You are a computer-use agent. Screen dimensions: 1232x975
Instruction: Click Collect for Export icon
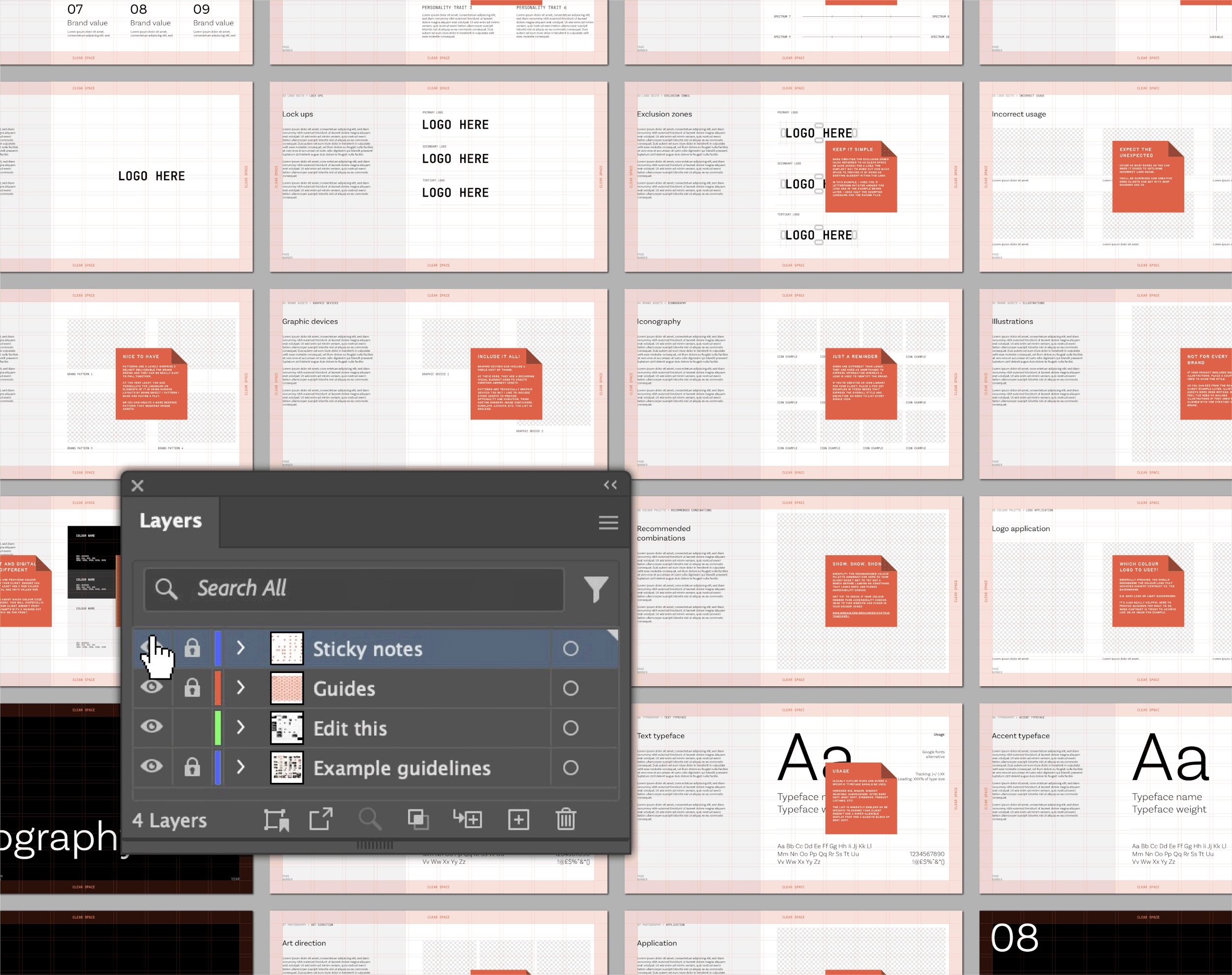(x=276, y=820)
